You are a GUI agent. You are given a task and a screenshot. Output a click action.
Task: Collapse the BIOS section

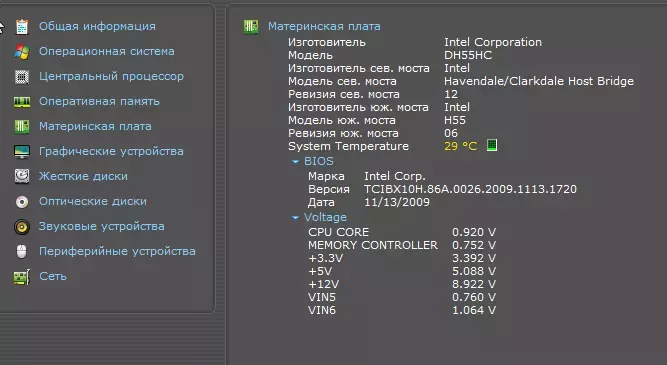tap(295, 162)
